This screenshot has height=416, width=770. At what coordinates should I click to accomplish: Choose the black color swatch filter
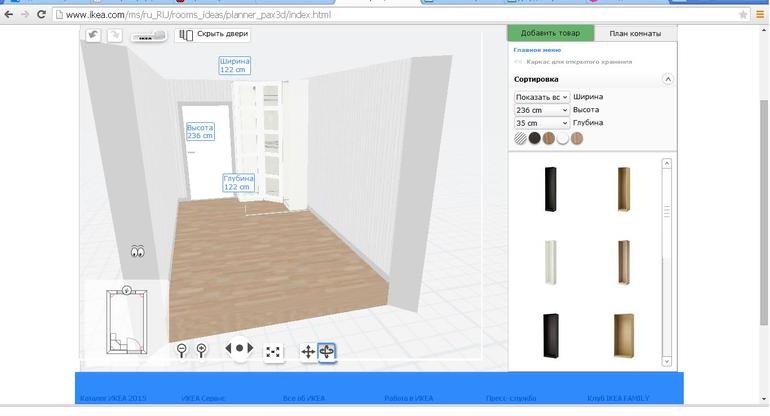tap(534, 139)
